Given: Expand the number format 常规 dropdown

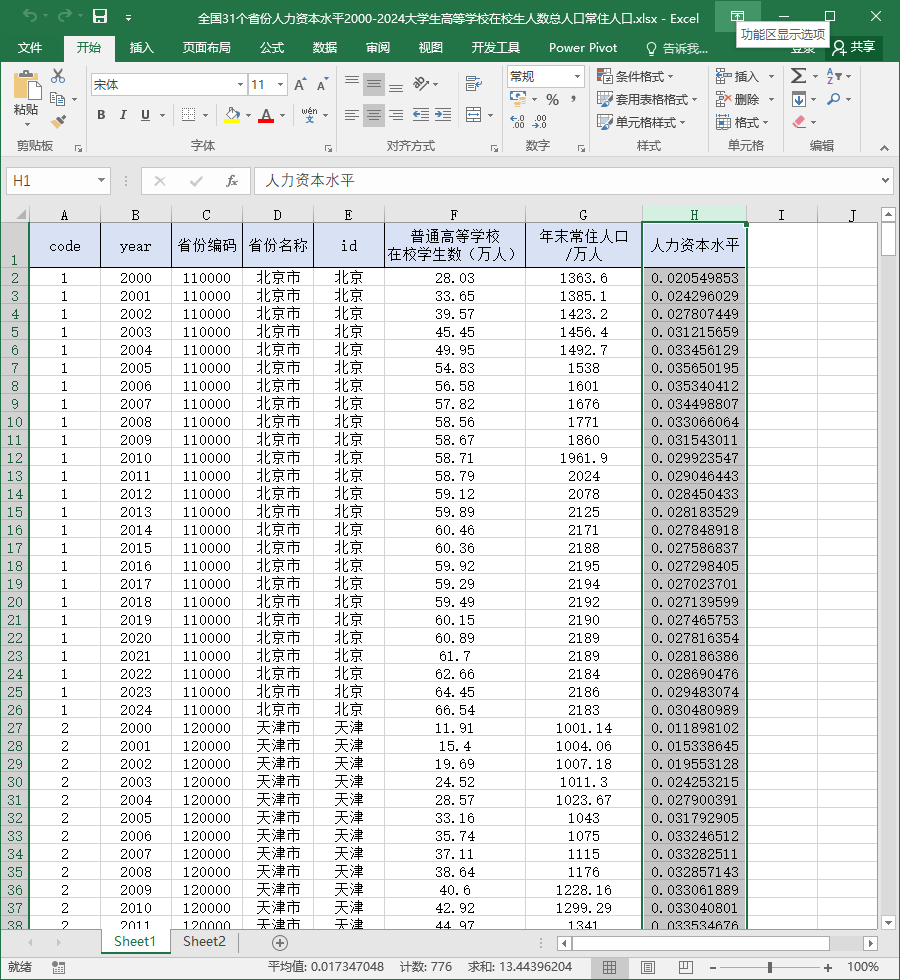Looking at the screenshot, I should (578, 76).
